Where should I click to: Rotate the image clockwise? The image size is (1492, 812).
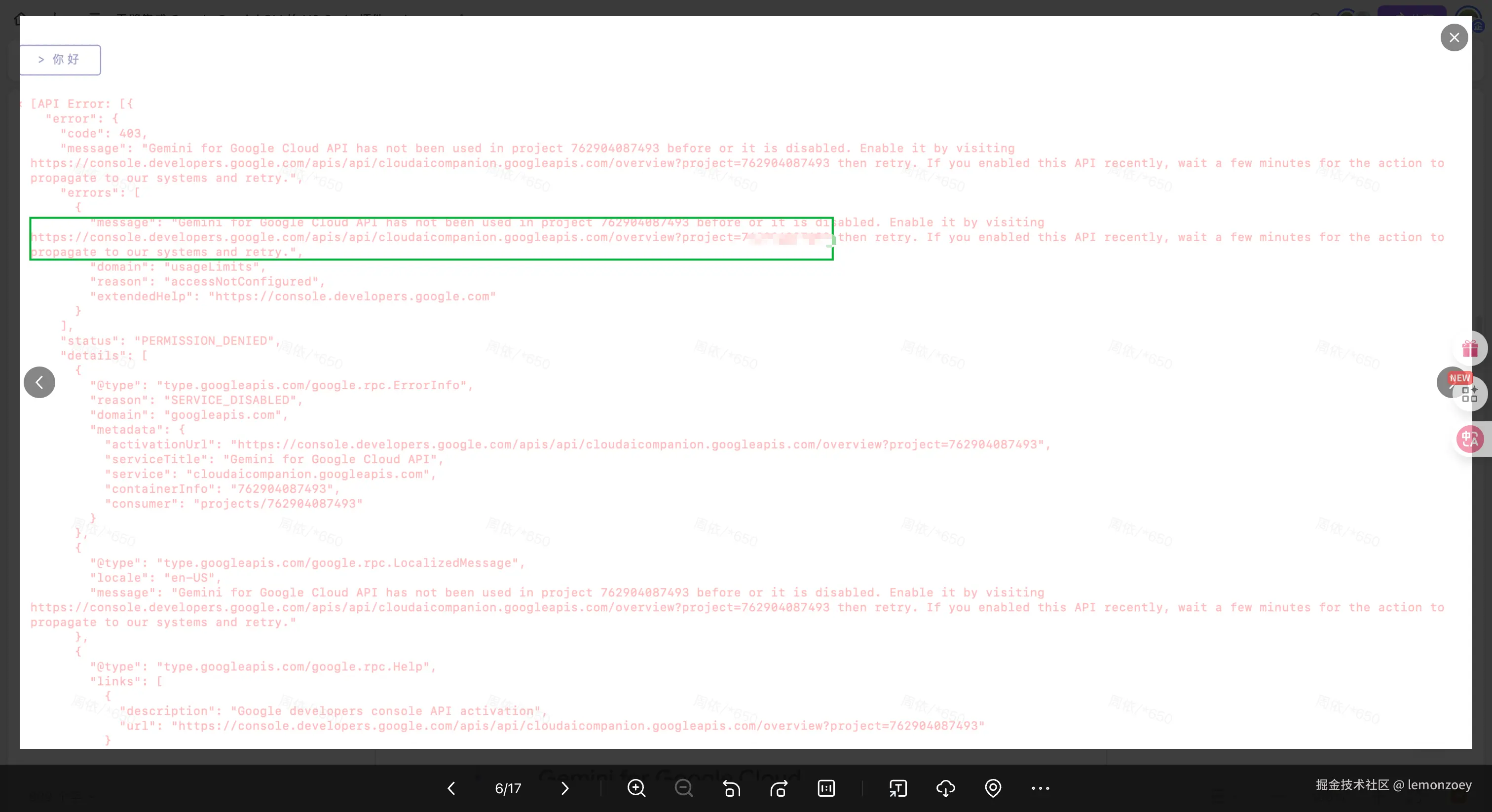pyautogui.click(x=779, y=788)
